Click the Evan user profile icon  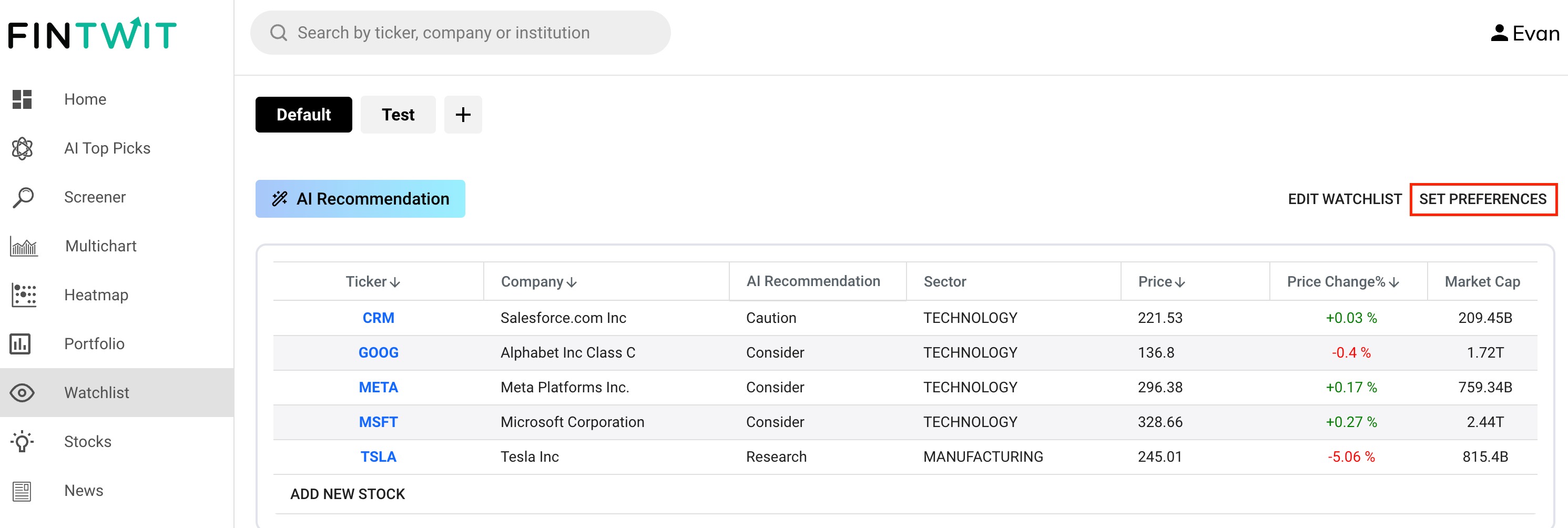point(1499,33)
